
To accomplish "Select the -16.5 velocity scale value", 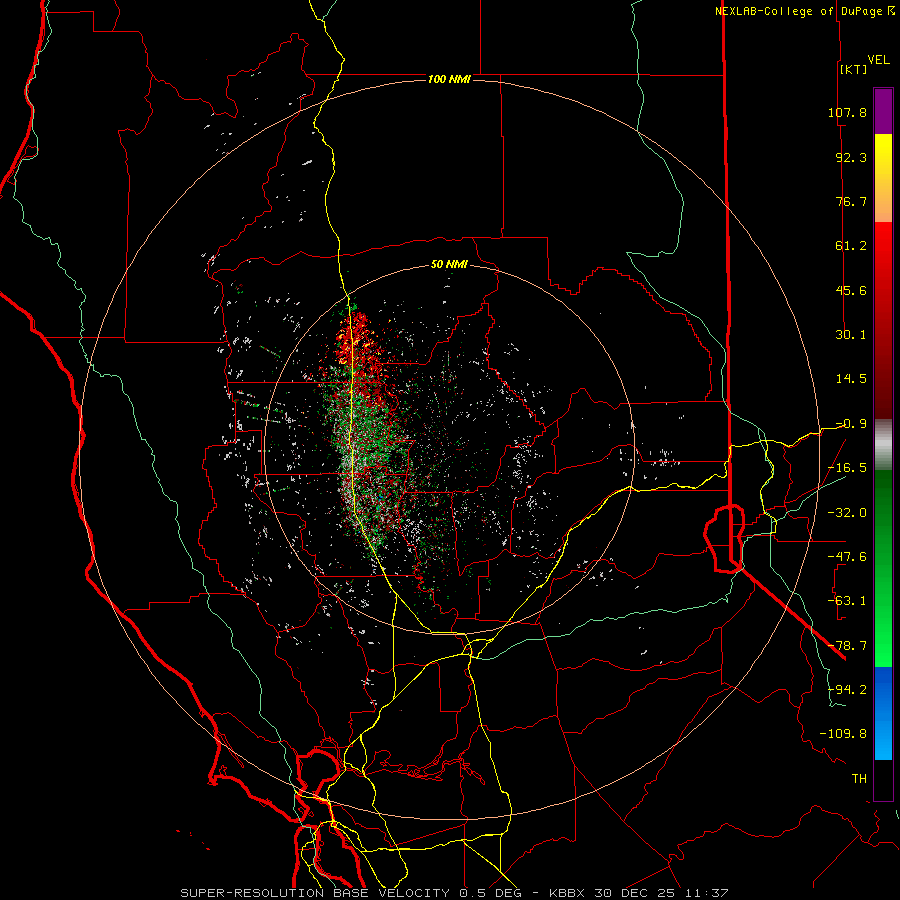I will [847, 468].
